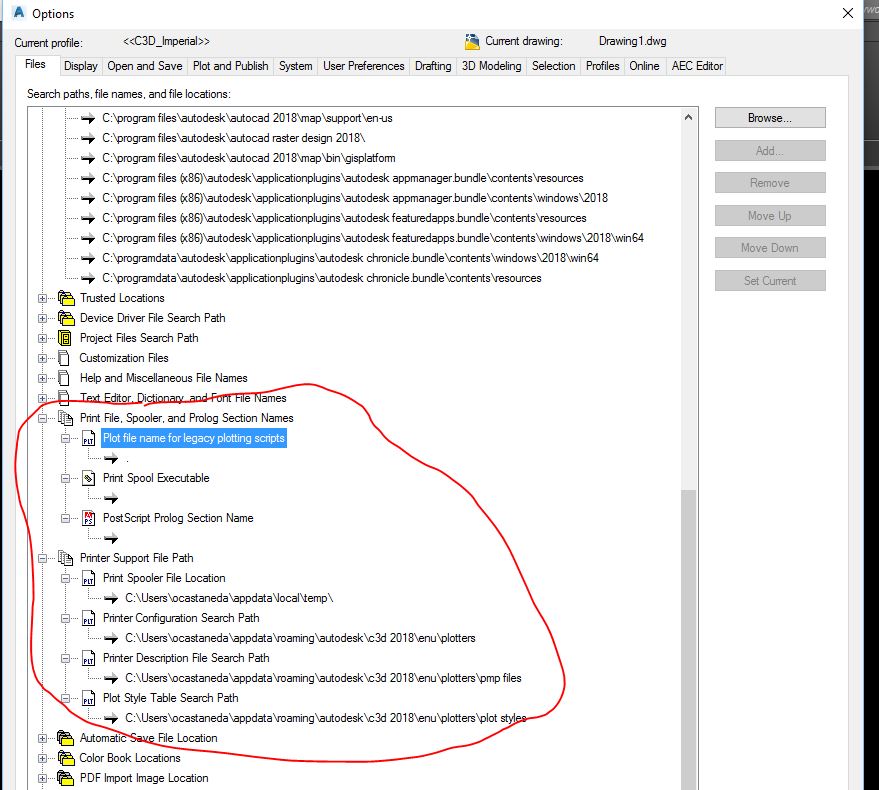The image size is (879, 790).
Task: Click the Color Book Locations folder icon
Action: point(66,758)
